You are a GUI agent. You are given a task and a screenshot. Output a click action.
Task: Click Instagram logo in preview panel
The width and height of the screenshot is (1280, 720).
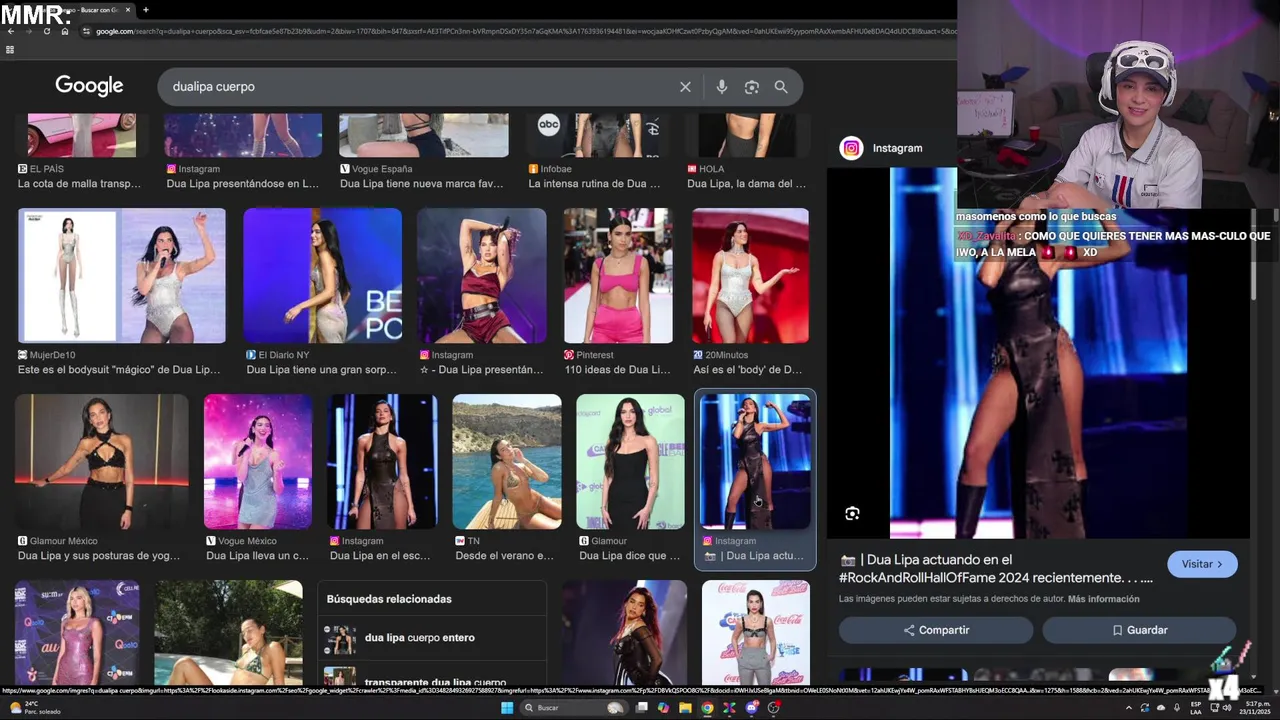pos(851,148)
